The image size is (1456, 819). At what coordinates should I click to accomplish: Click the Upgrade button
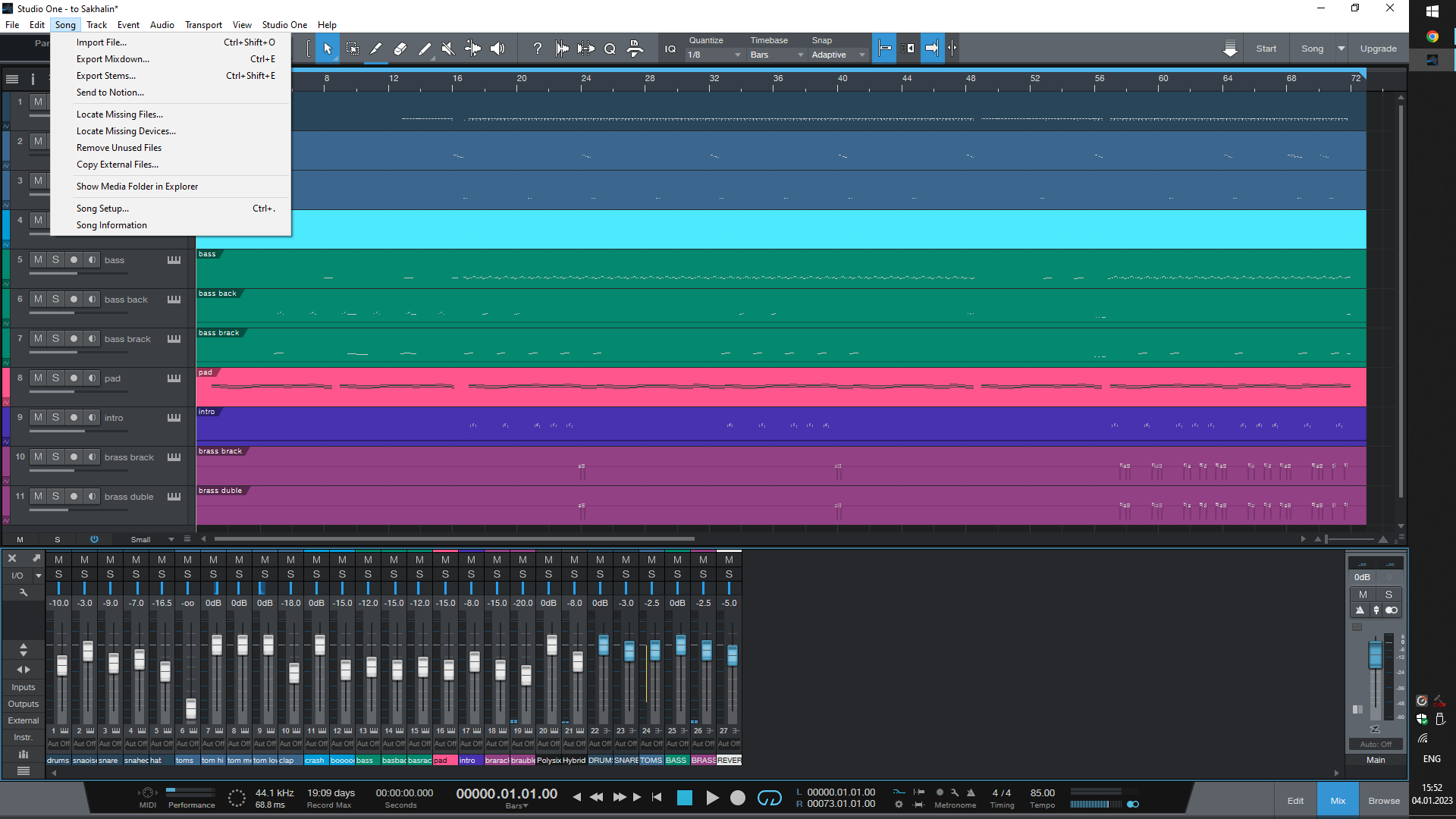pyautogui.click(x=1378, y=49)
